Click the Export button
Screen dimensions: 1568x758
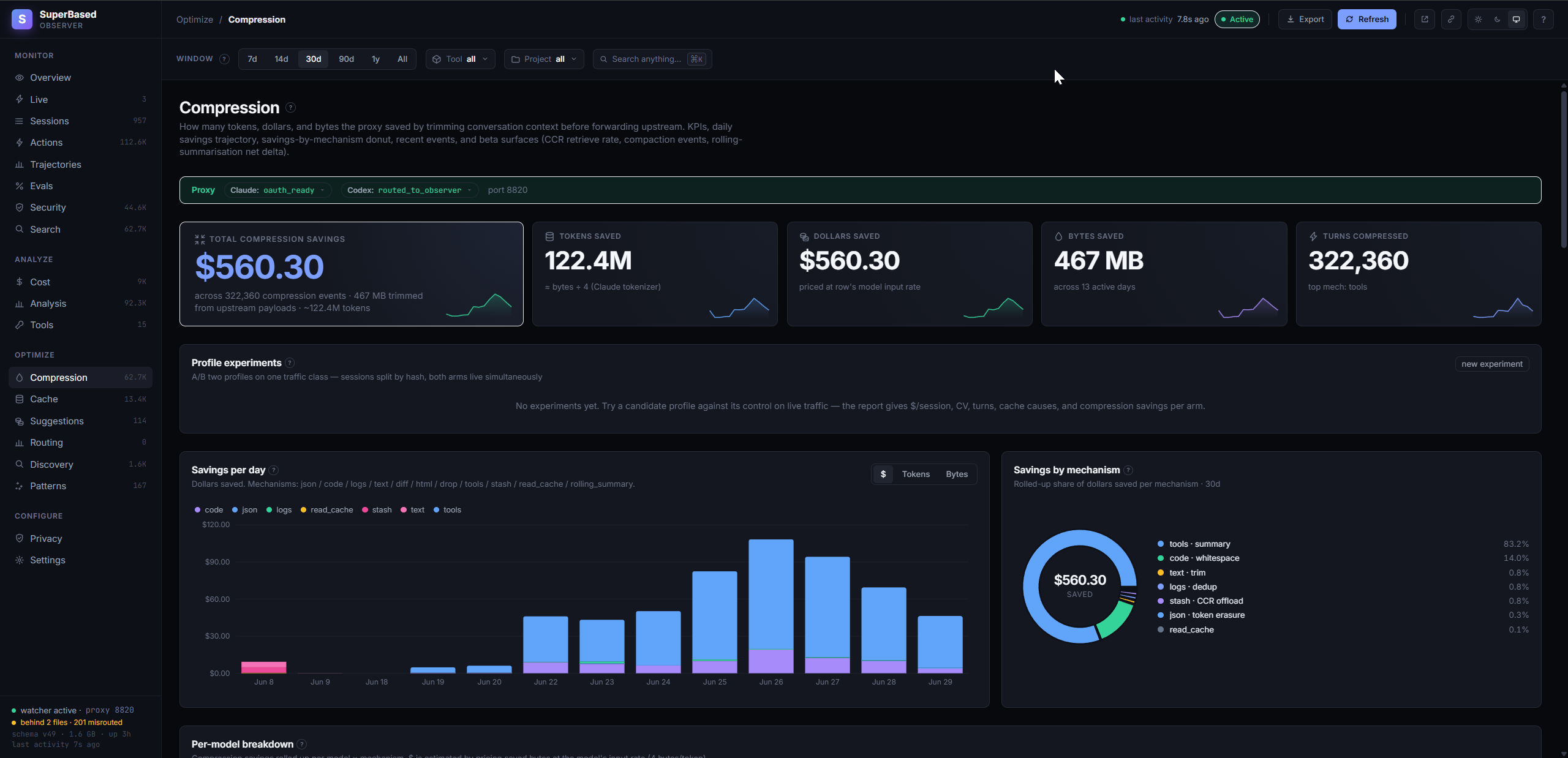1305,19
